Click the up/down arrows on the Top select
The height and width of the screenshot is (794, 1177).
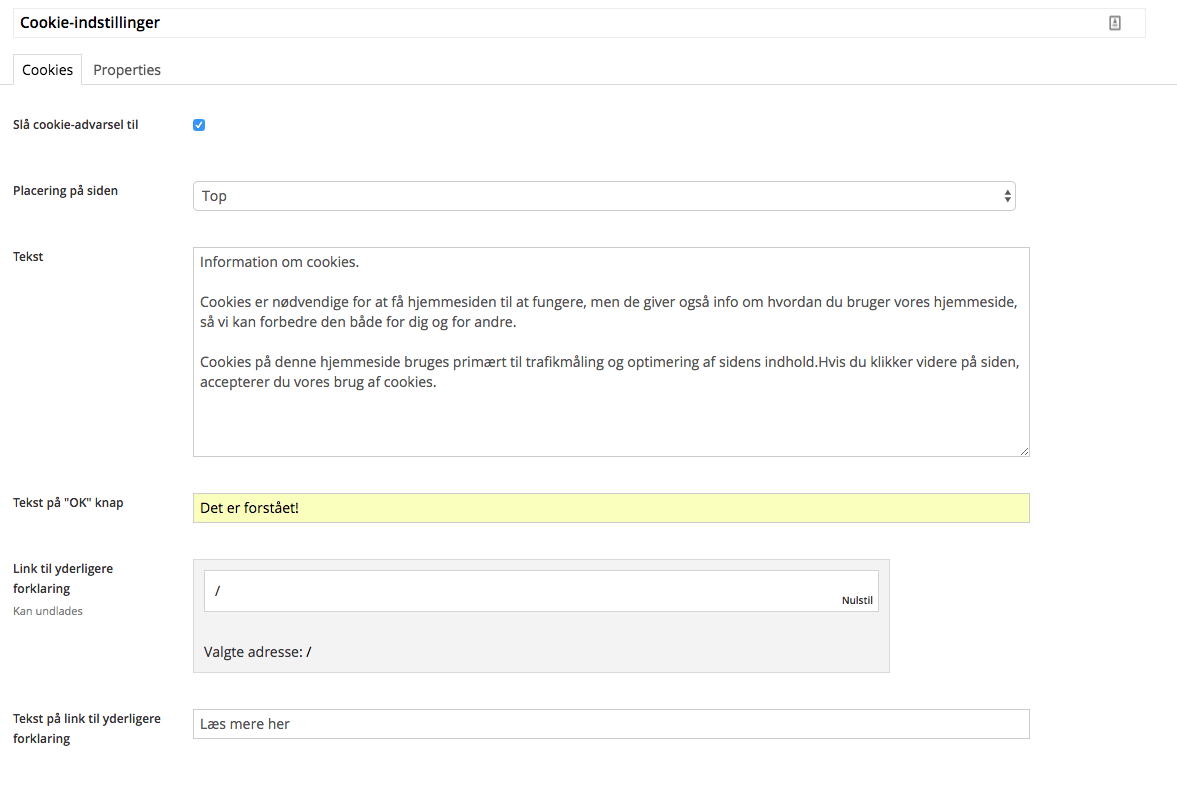point(1007,196)
